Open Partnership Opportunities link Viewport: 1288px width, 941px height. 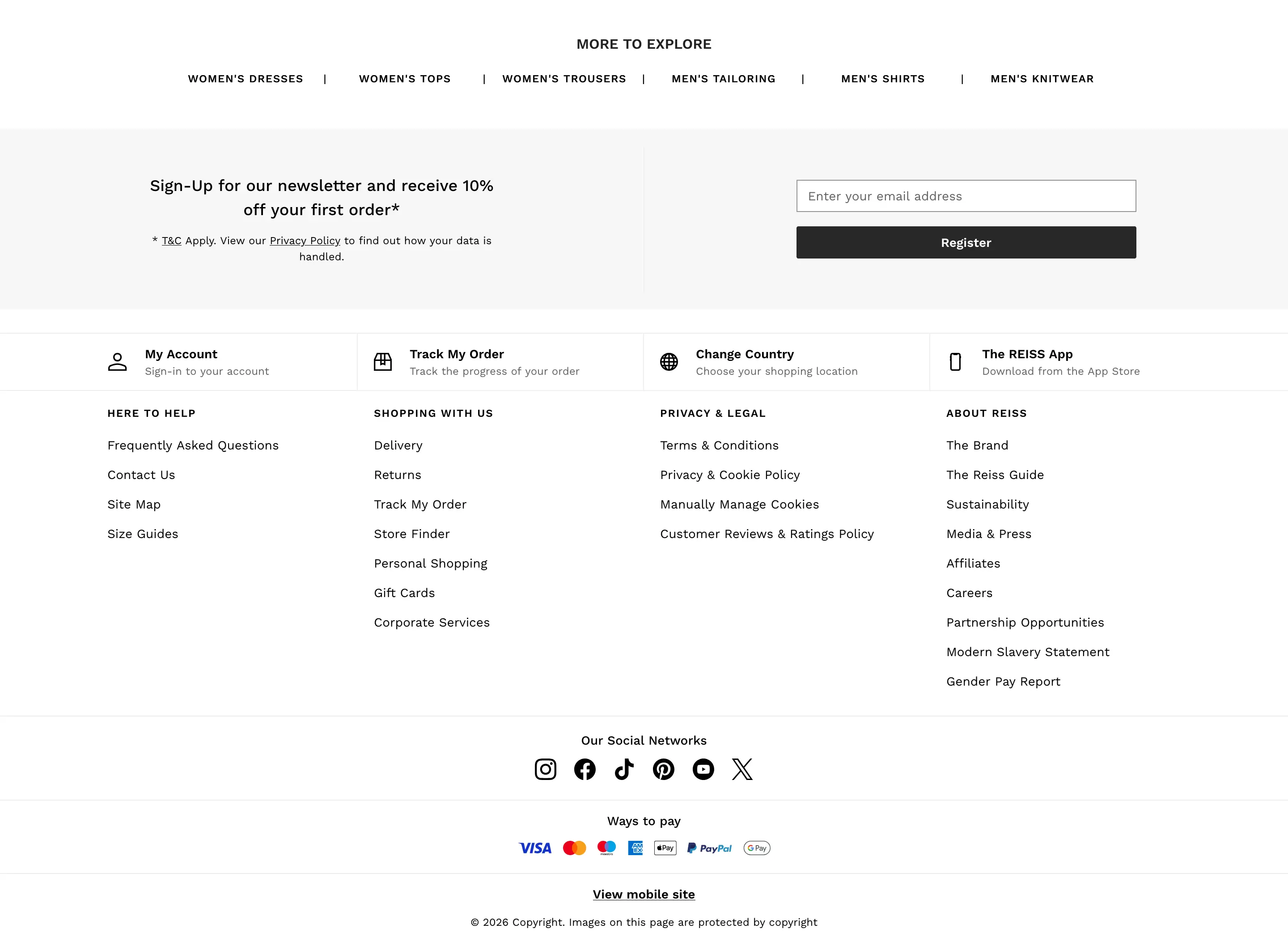click(1025, 623)
